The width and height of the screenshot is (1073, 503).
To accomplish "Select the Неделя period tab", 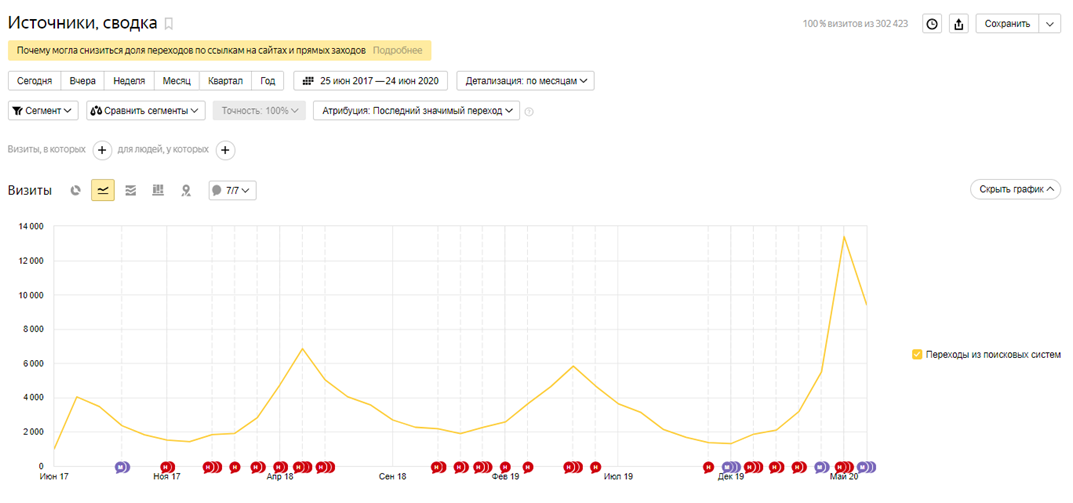I will pos(129,81).
